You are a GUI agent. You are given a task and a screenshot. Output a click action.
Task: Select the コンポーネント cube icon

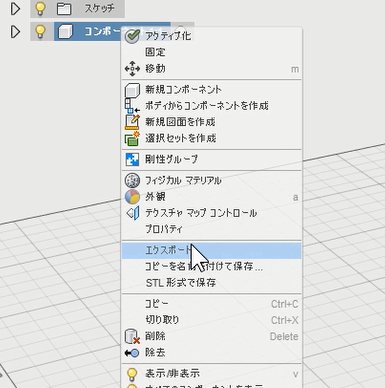point(65,32)
